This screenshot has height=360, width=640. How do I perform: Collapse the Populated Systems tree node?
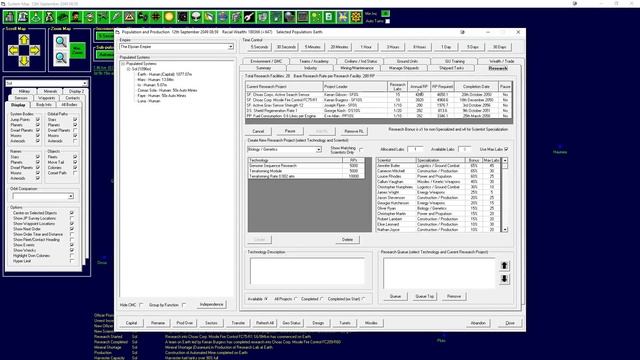point(123,64)
